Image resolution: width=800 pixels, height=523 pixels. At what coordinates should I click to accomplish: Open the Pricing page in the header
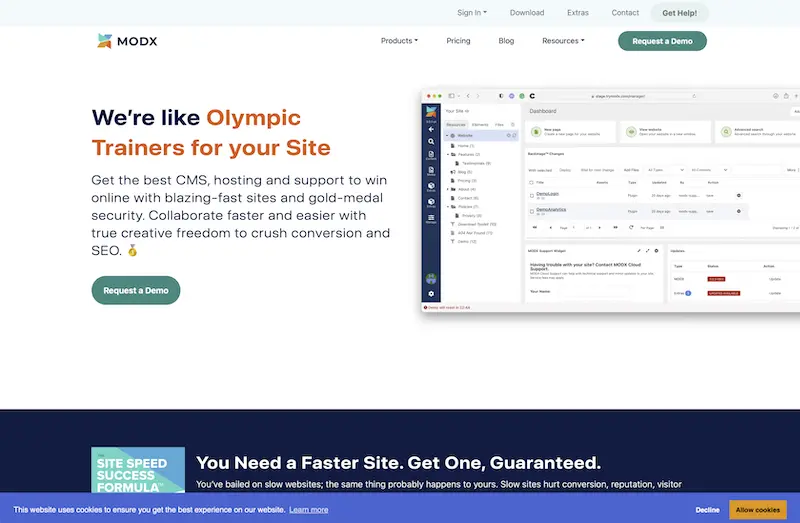458,41
